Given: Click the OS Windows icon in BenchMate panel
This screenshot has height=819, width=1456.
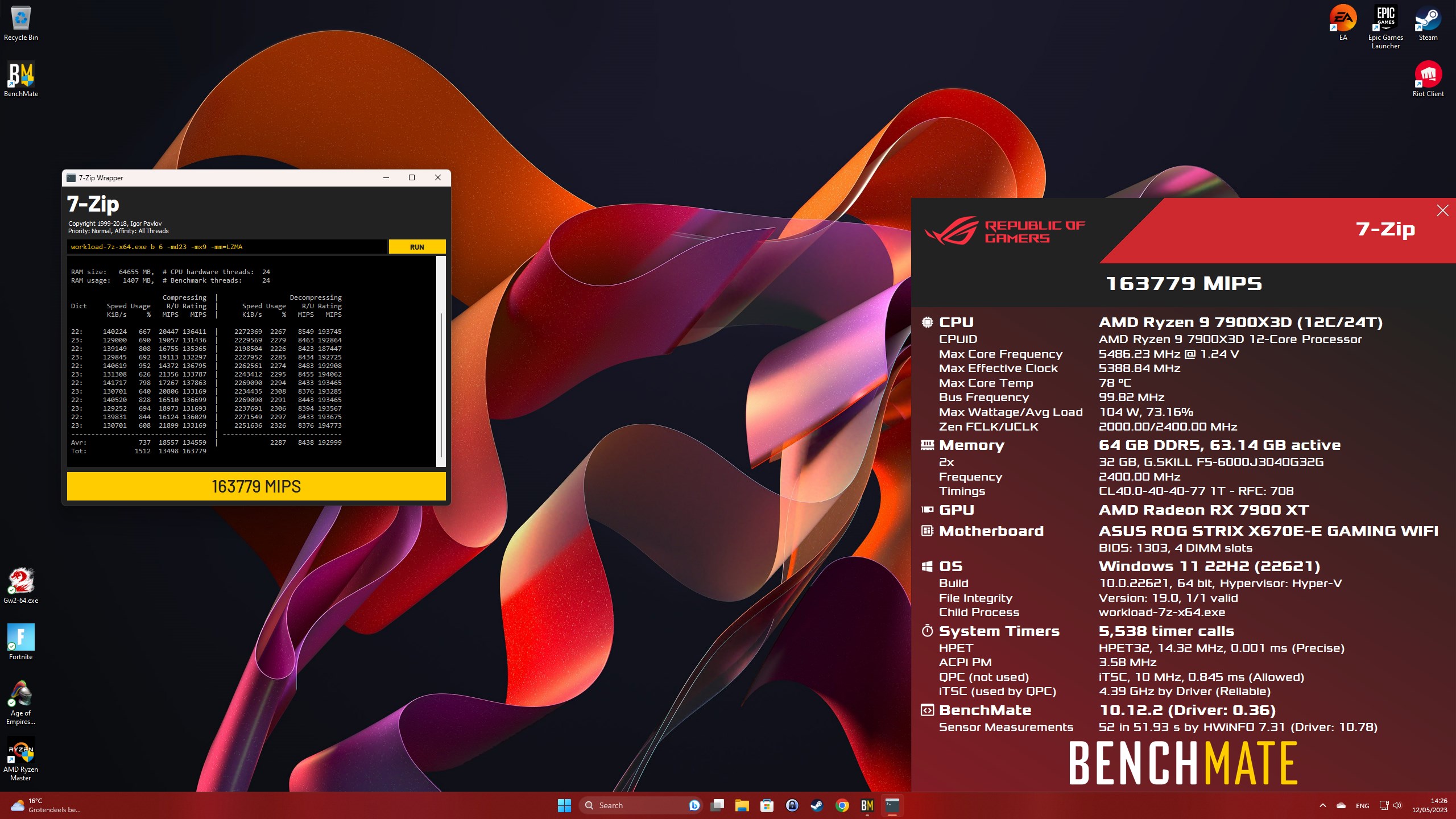Looking at the screenshot, I should [927, 566].
